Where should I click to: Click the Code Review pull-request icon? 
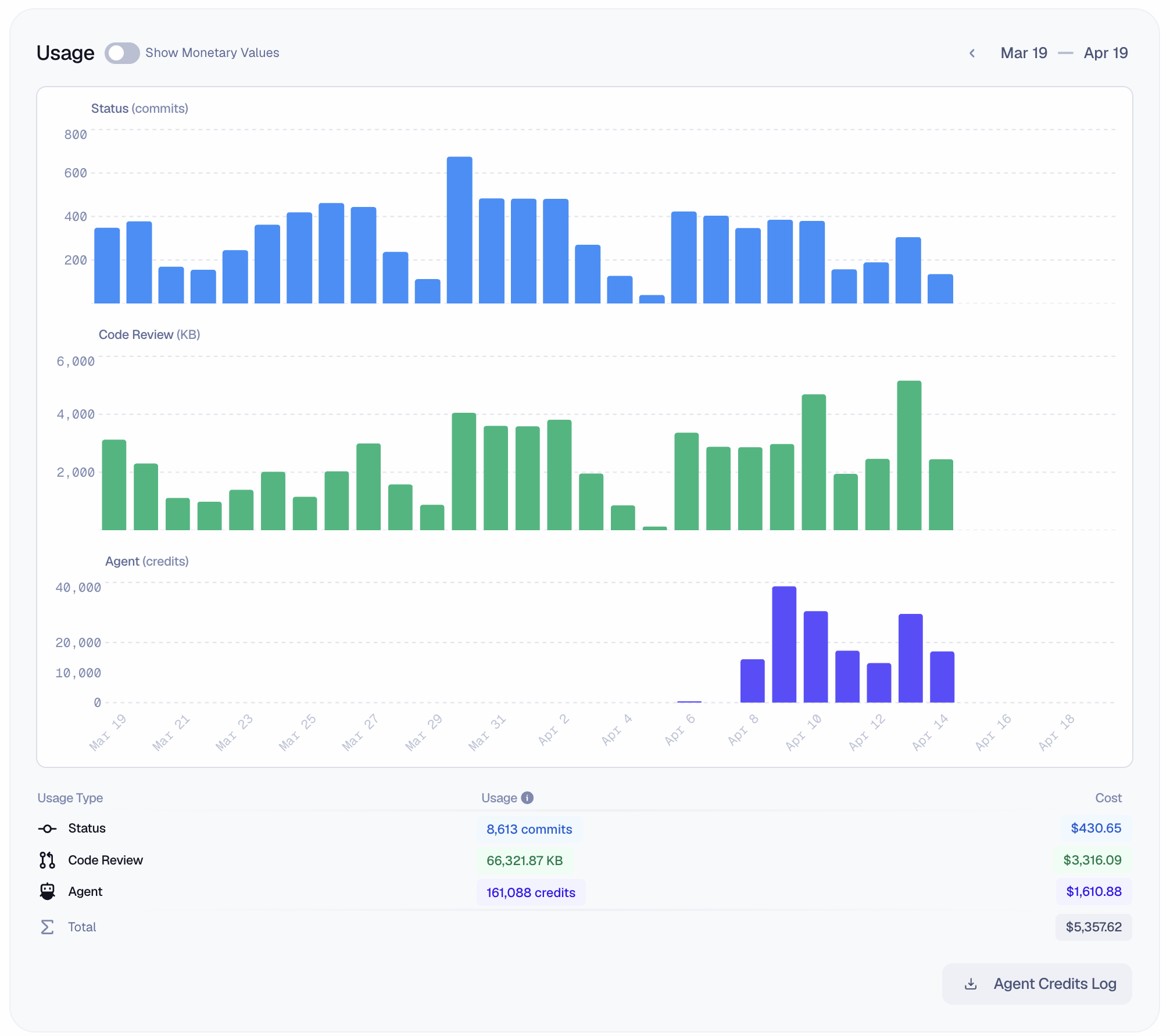coord(48,860)
